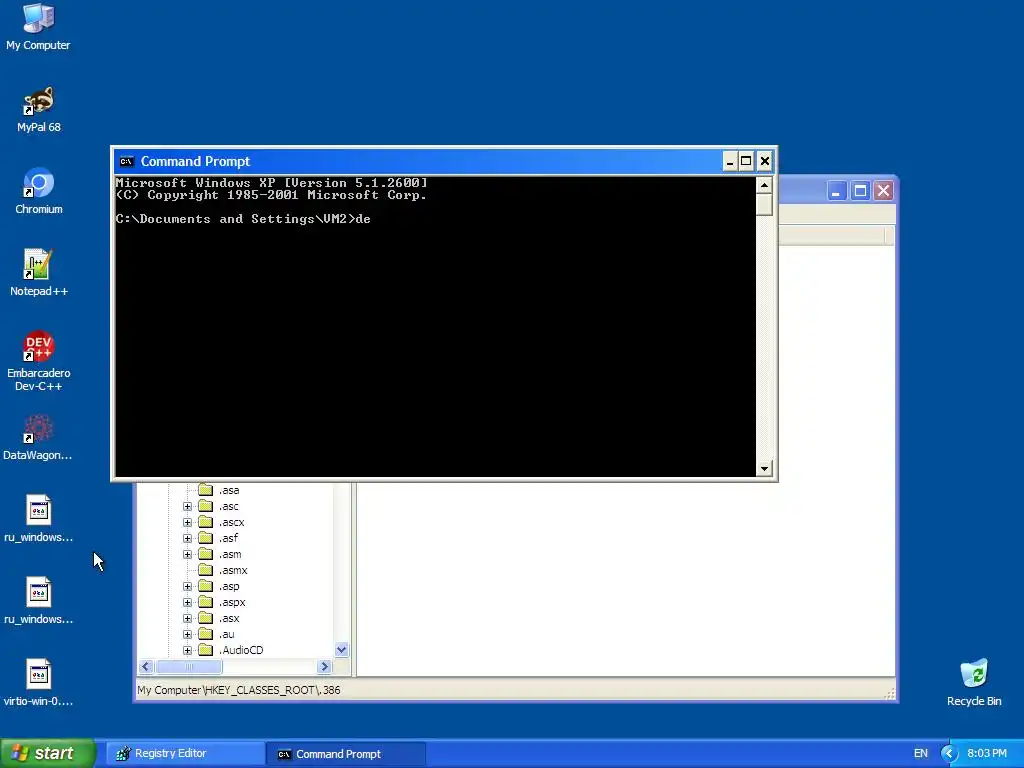Select the .asp registry key
1024x768 pixels.
pyautogui.click(x=229, y=586)
